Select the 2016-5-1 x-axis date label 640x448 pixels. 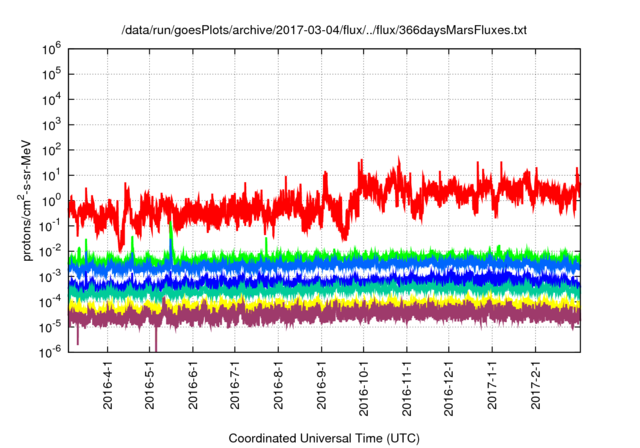pyautogui.click(x=150, y=384)
